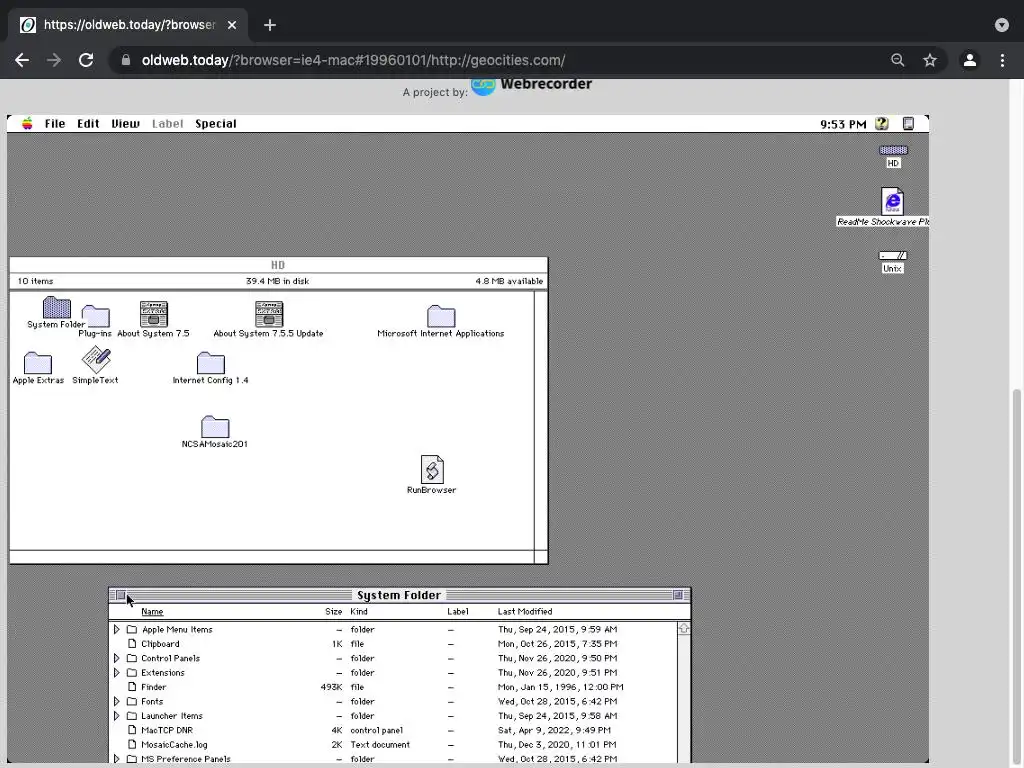Select the Clipboard file row icon
The height and width of the screenshot is (768, 1024).
pyautogui.click(x=132, y=644)
